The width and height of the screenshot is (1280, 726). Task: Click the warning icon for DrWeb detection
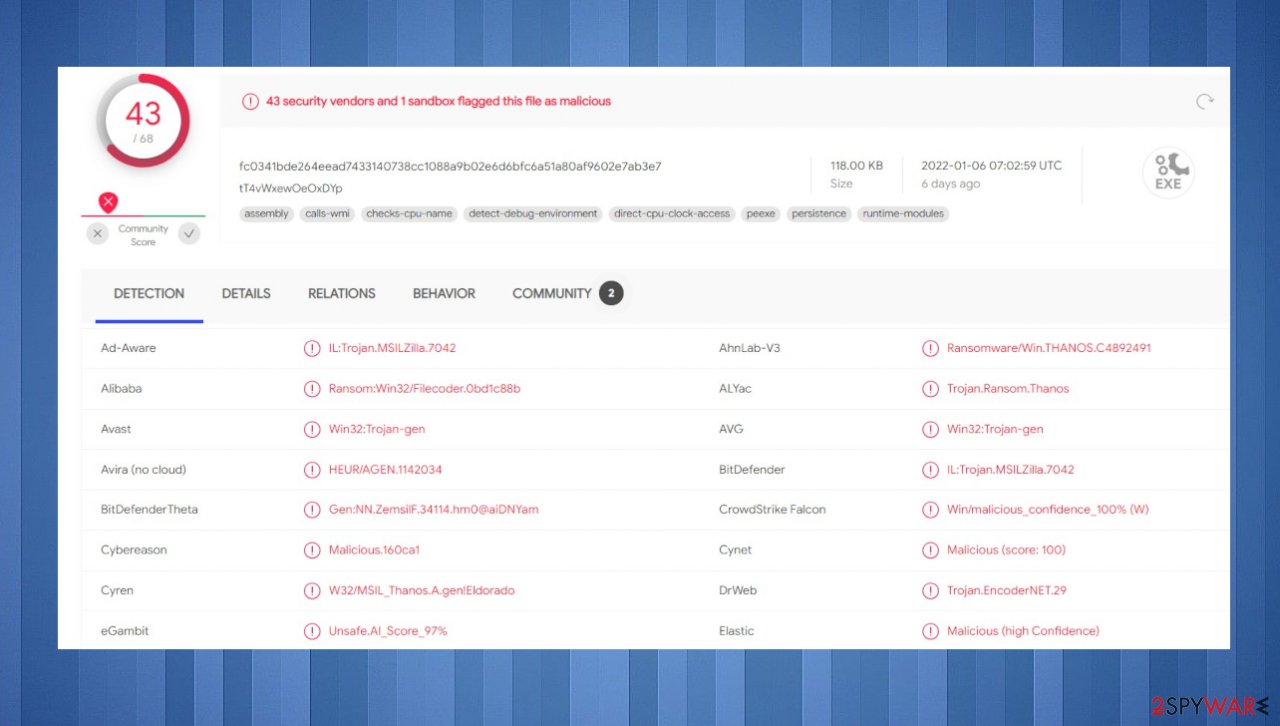click(930, 590)
